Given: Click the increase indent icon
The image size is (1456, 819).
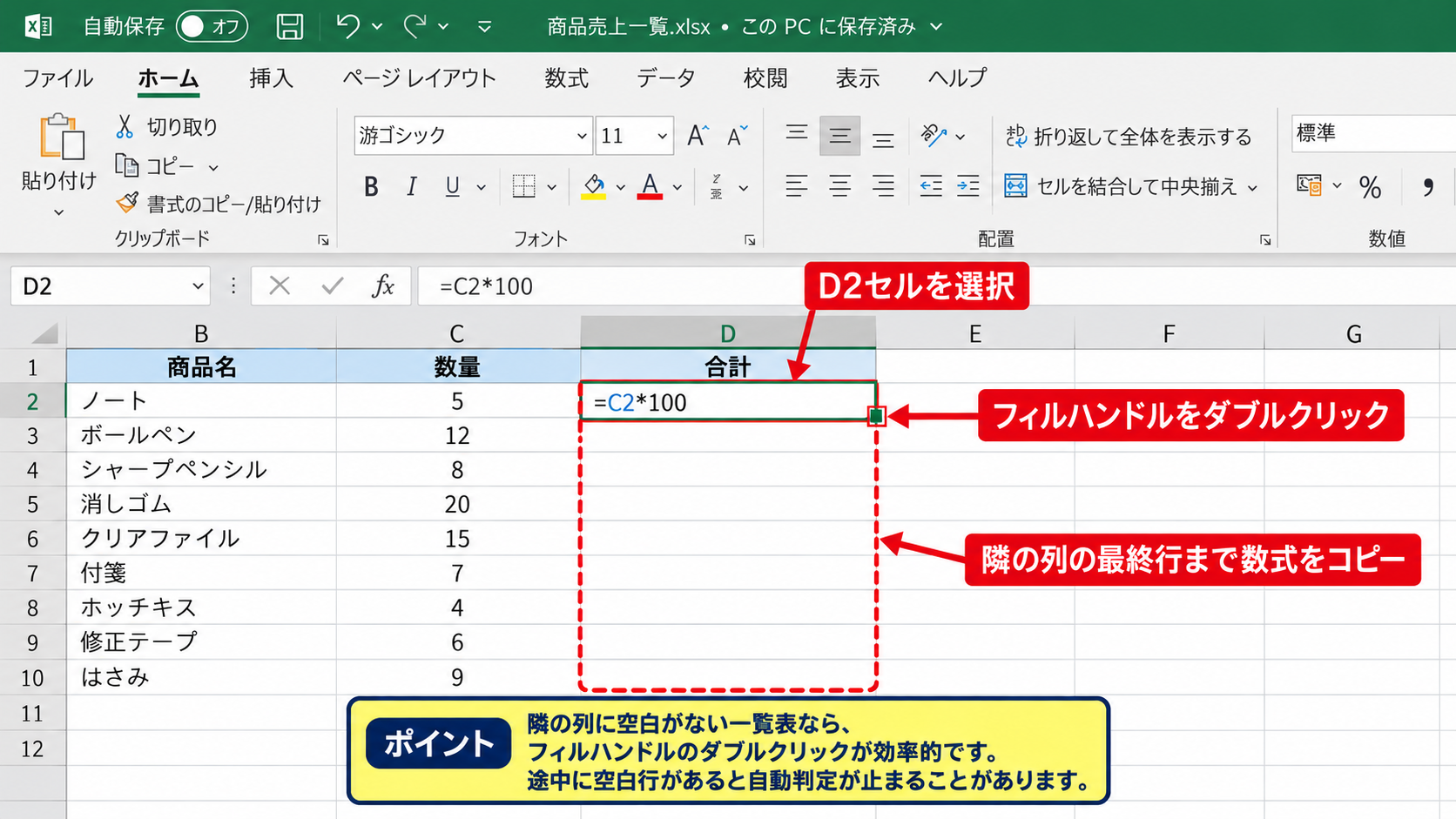Looking at the screenshot, I should click(x=968, y=185).
